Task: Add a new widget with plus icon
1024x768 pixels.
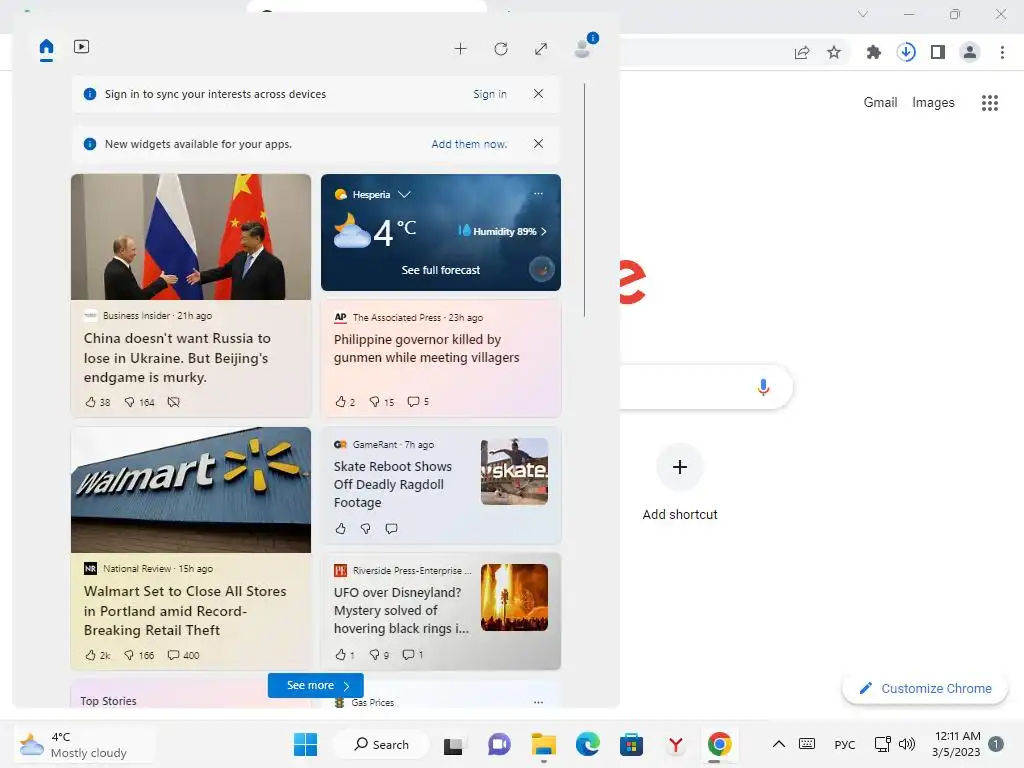Action: [x=460, y=49]
